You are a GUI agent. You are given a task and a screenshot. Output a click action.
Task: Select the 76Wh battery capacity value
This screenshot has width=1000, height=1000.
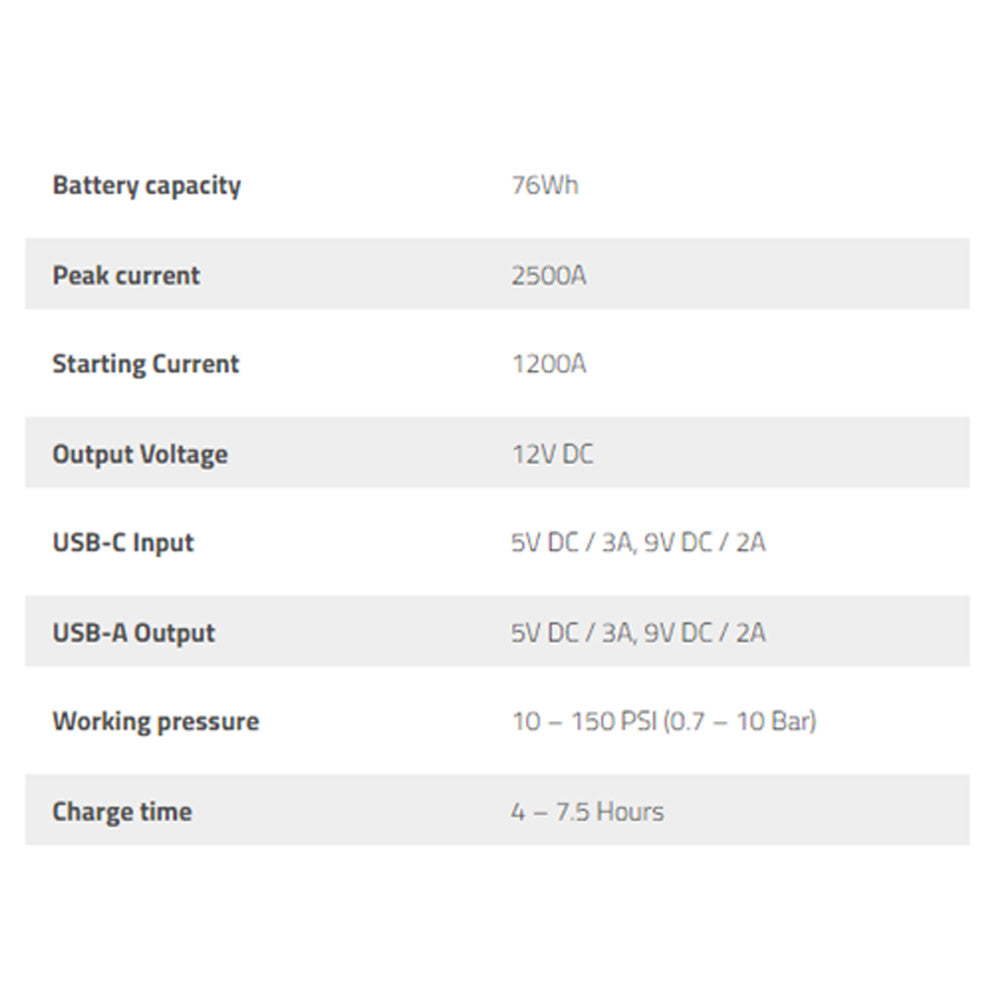544,186
